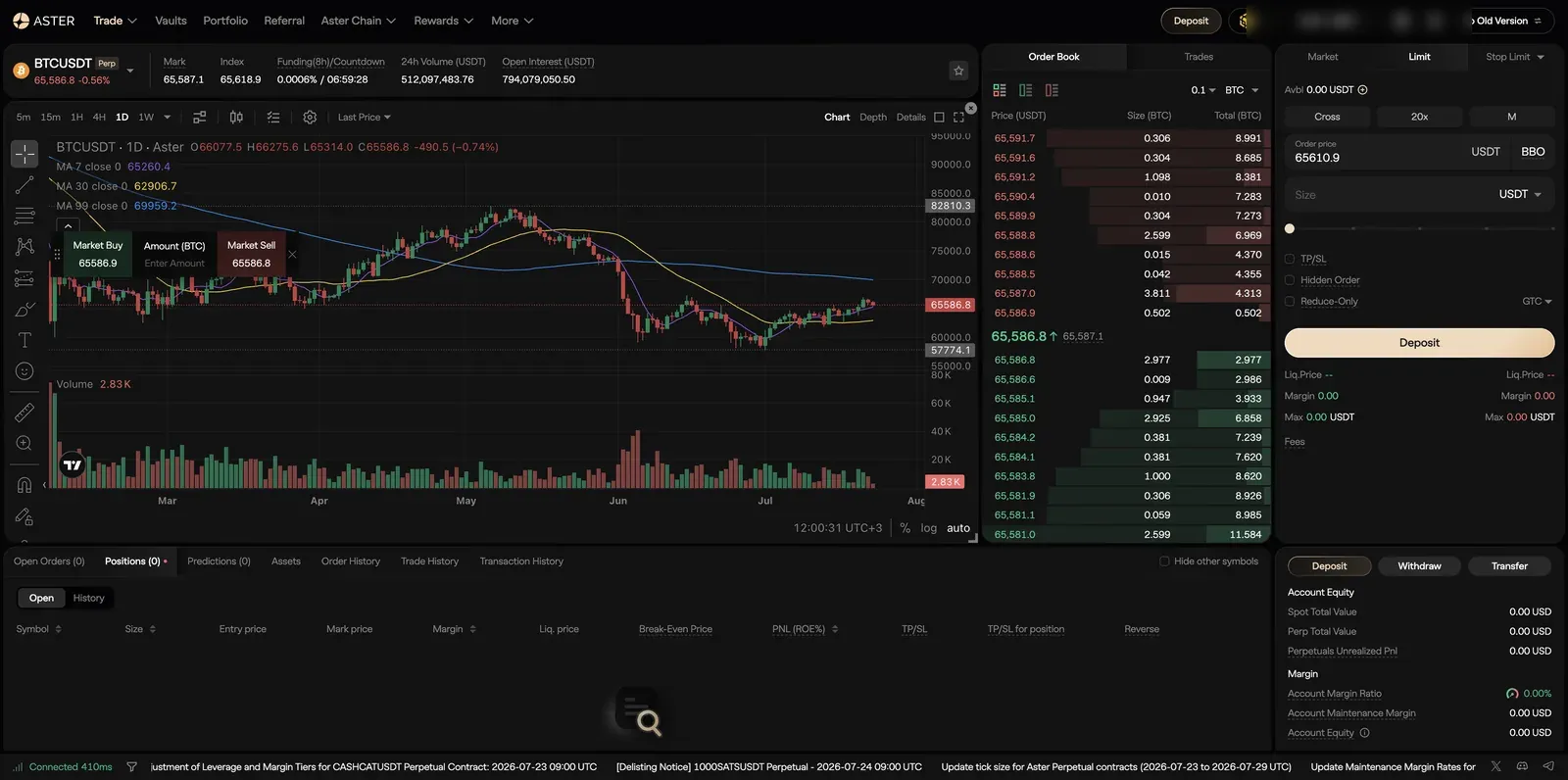1568x780 pixels.
Task: Switch to Market order tab
Action: 1322,57
